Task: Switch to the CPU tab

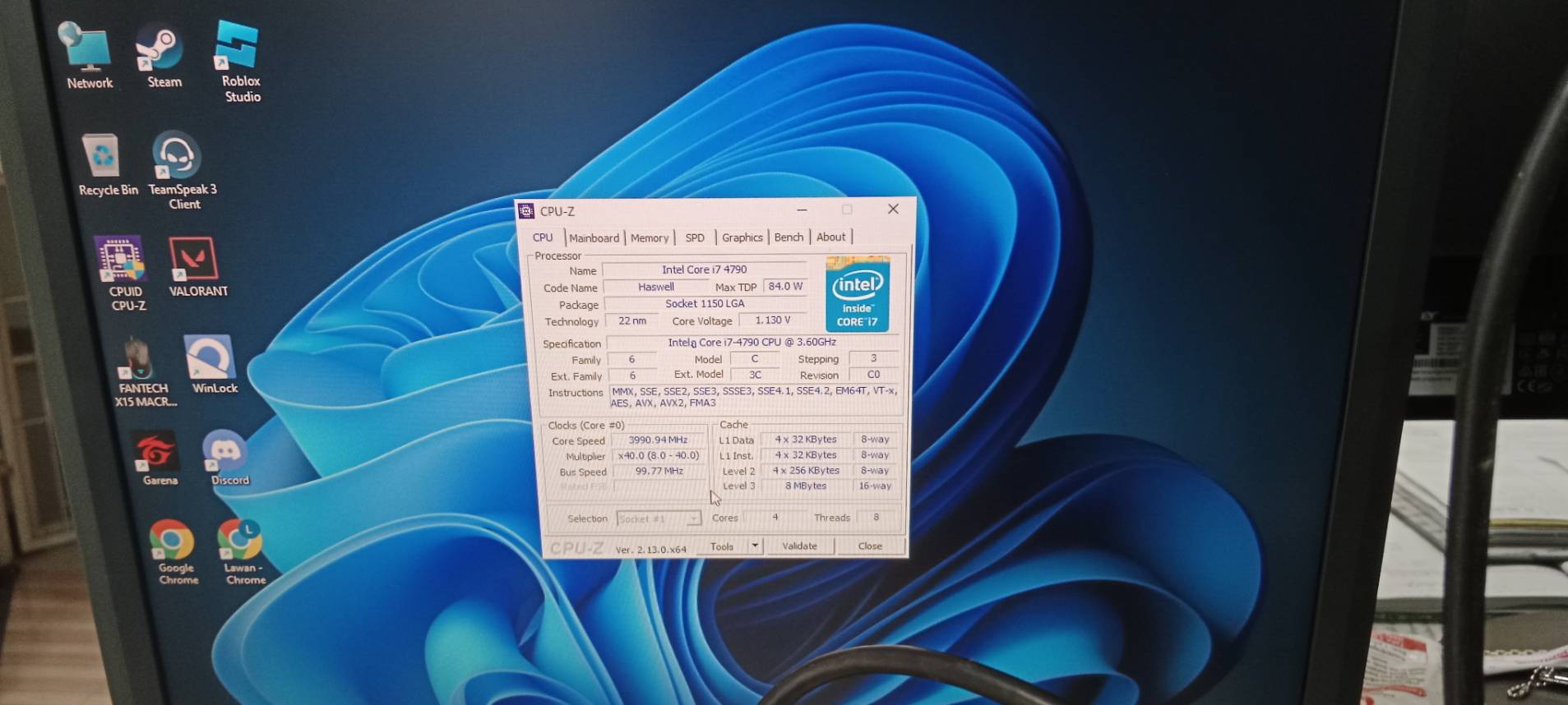Action: (x=543, y=237)
